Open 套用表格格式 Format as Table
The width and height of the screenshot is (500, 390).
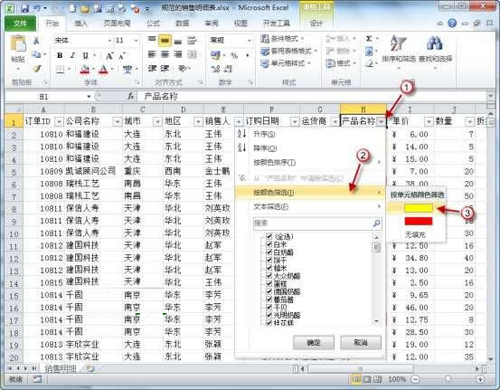(289, 51)
